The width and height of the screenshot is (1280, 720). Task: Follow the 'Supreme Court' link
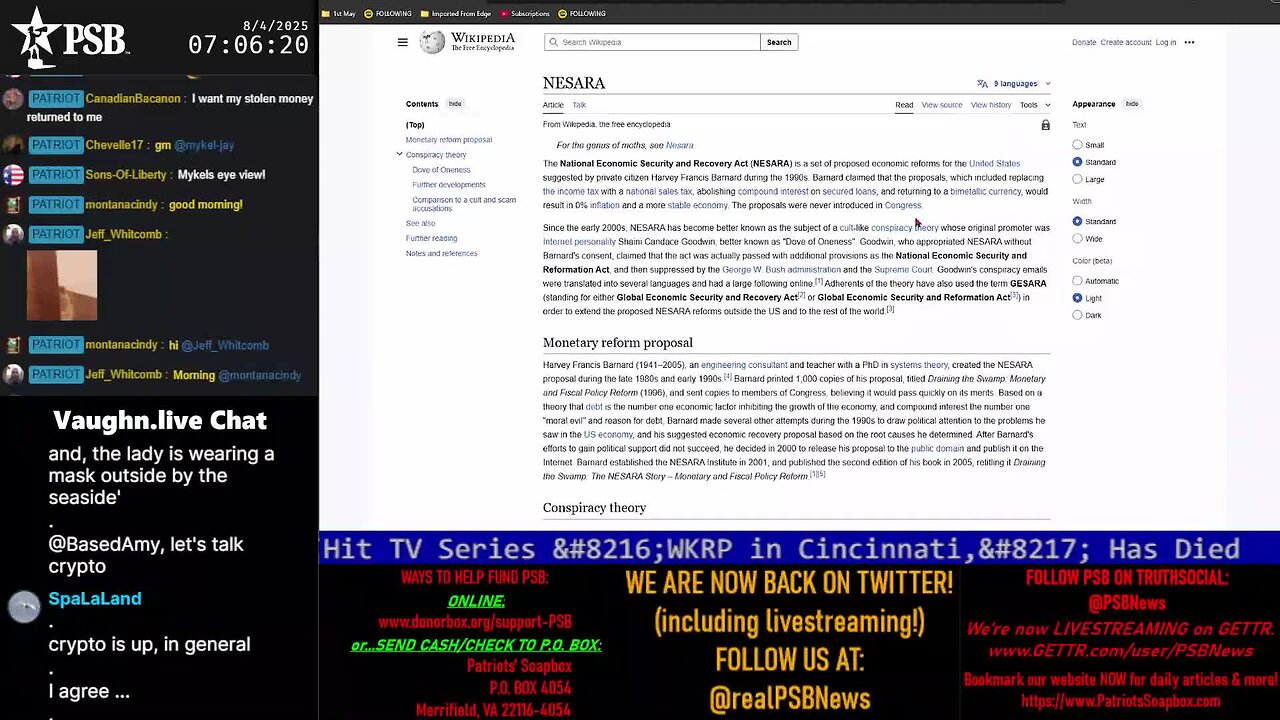[x=903, y=270]
